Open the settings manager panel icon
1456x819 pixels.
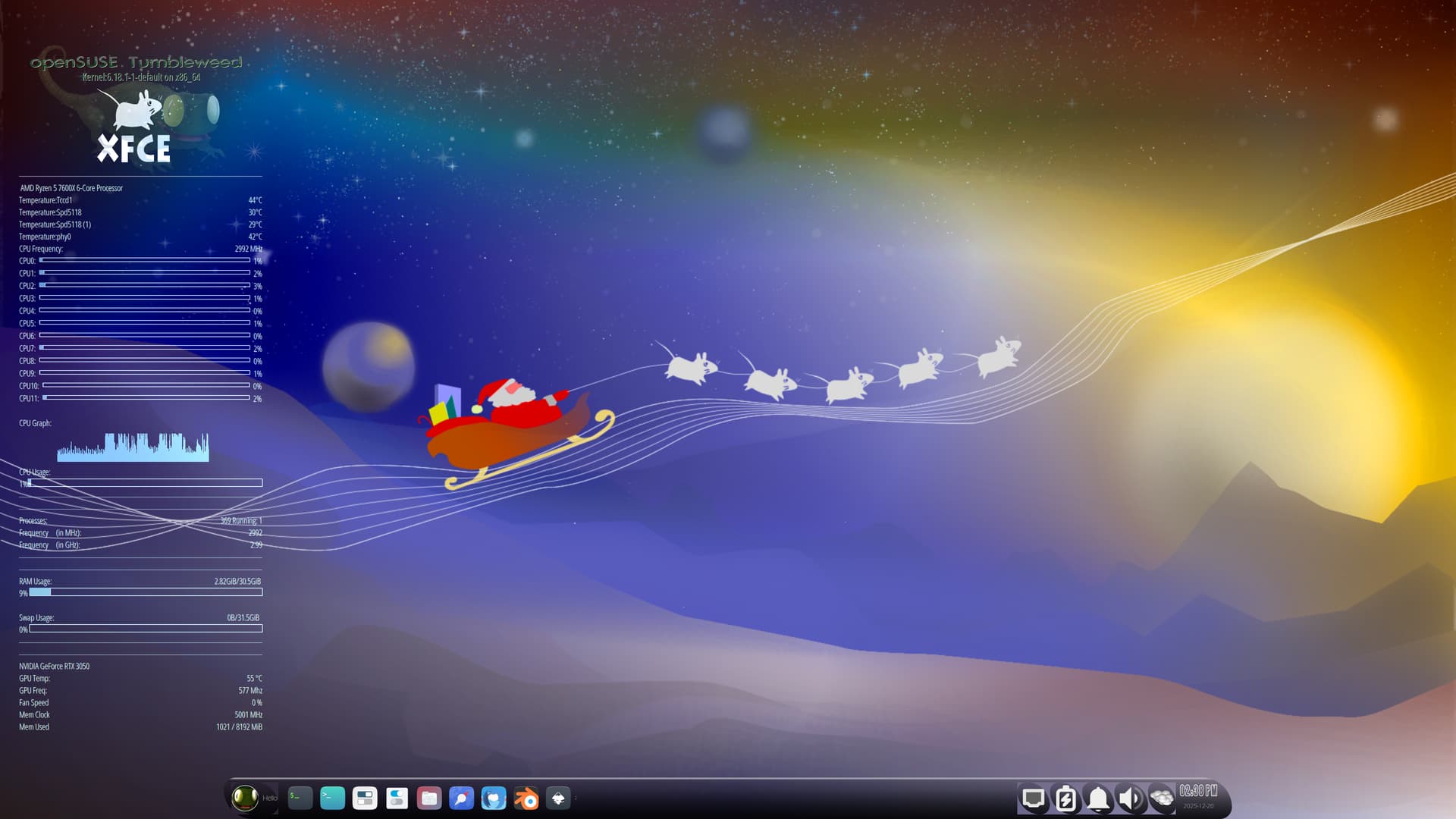point(365,798)
